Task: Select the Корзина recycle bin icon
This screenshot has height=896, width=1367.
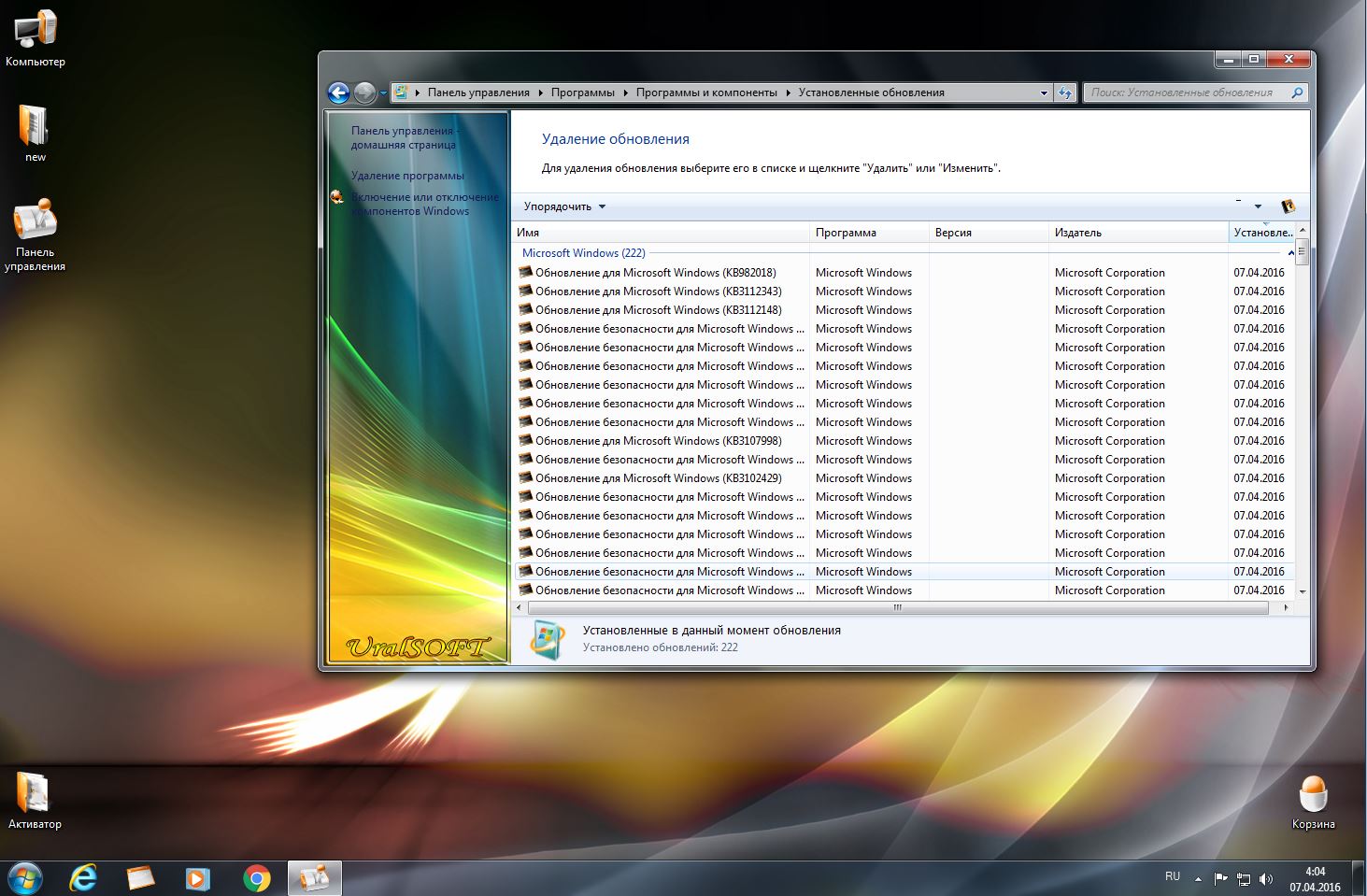Action: (1314, 802)
